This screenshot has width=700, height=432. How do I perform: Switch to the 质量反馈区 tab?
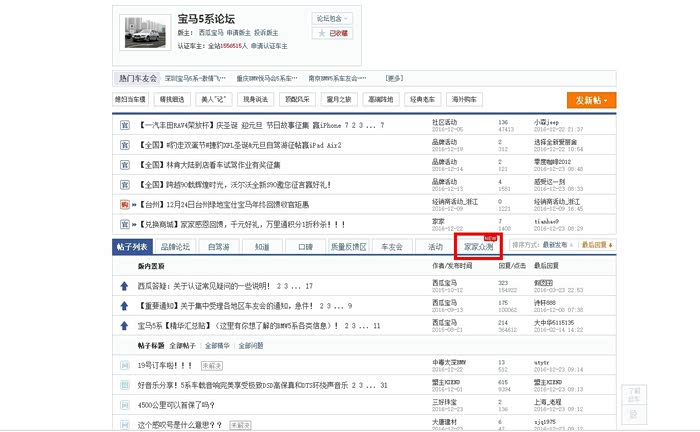tap(349, 246)
